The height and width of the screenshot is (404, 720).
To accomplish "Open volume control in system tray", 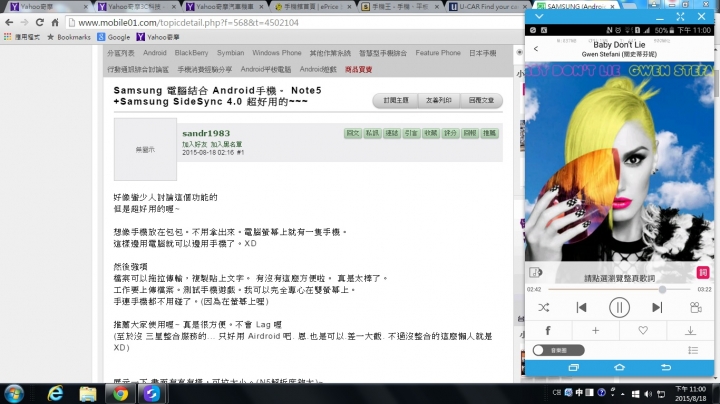I will pos(648,394).
